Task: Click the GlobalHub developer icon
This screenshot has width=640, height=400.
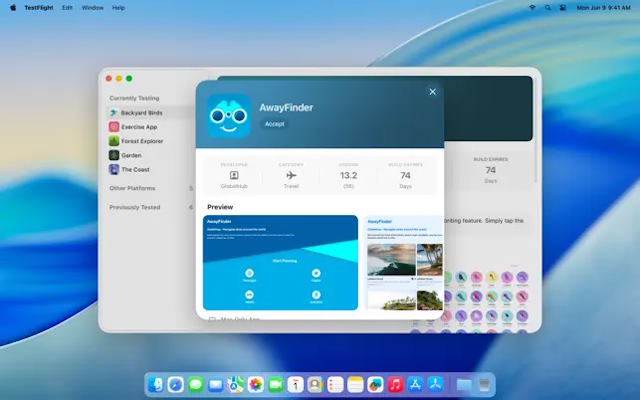Action: click(235, 175)
